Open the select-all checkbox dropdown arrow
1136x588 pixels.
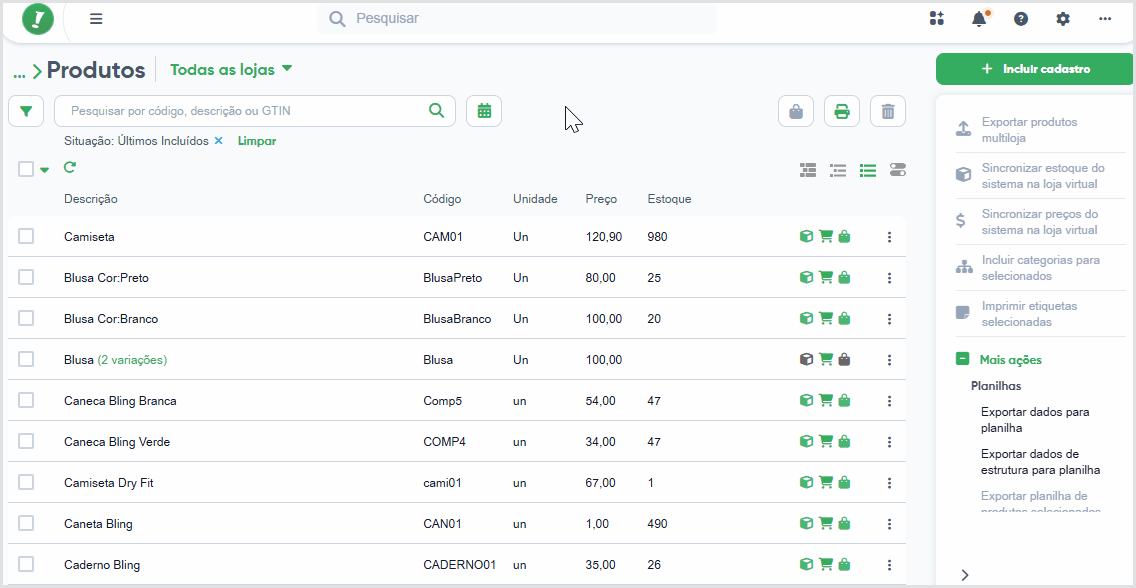45,170
